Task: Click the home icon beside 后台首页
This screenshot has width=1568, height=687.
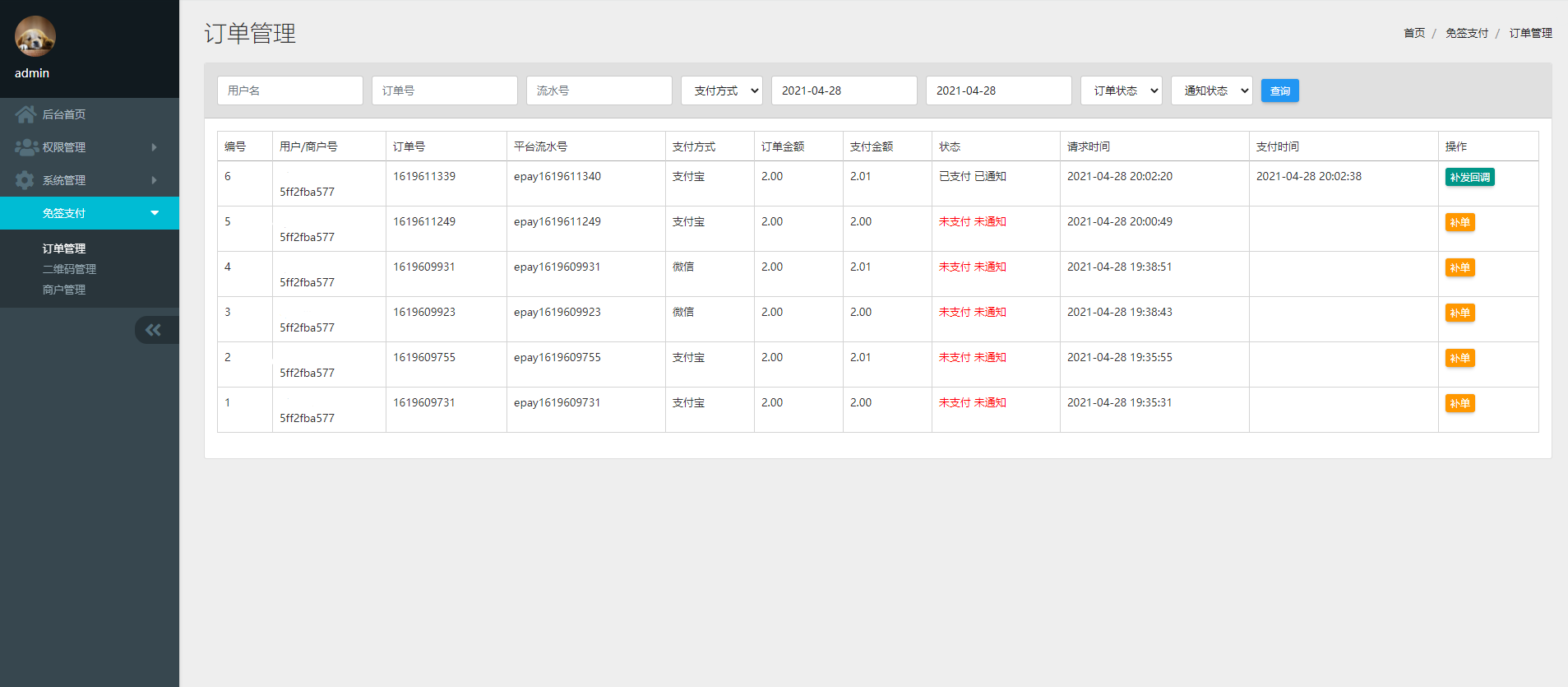Action: pos(25,114)
